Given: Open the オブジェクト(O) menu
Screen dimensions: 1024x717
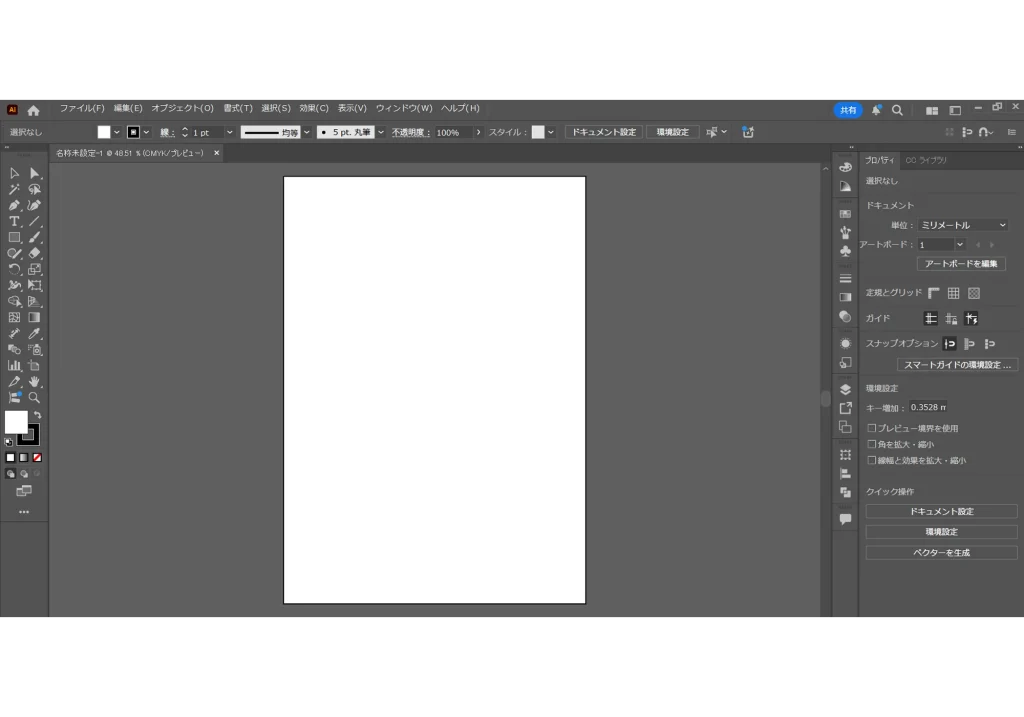Looking at the screenshot, I should (182, 108).
